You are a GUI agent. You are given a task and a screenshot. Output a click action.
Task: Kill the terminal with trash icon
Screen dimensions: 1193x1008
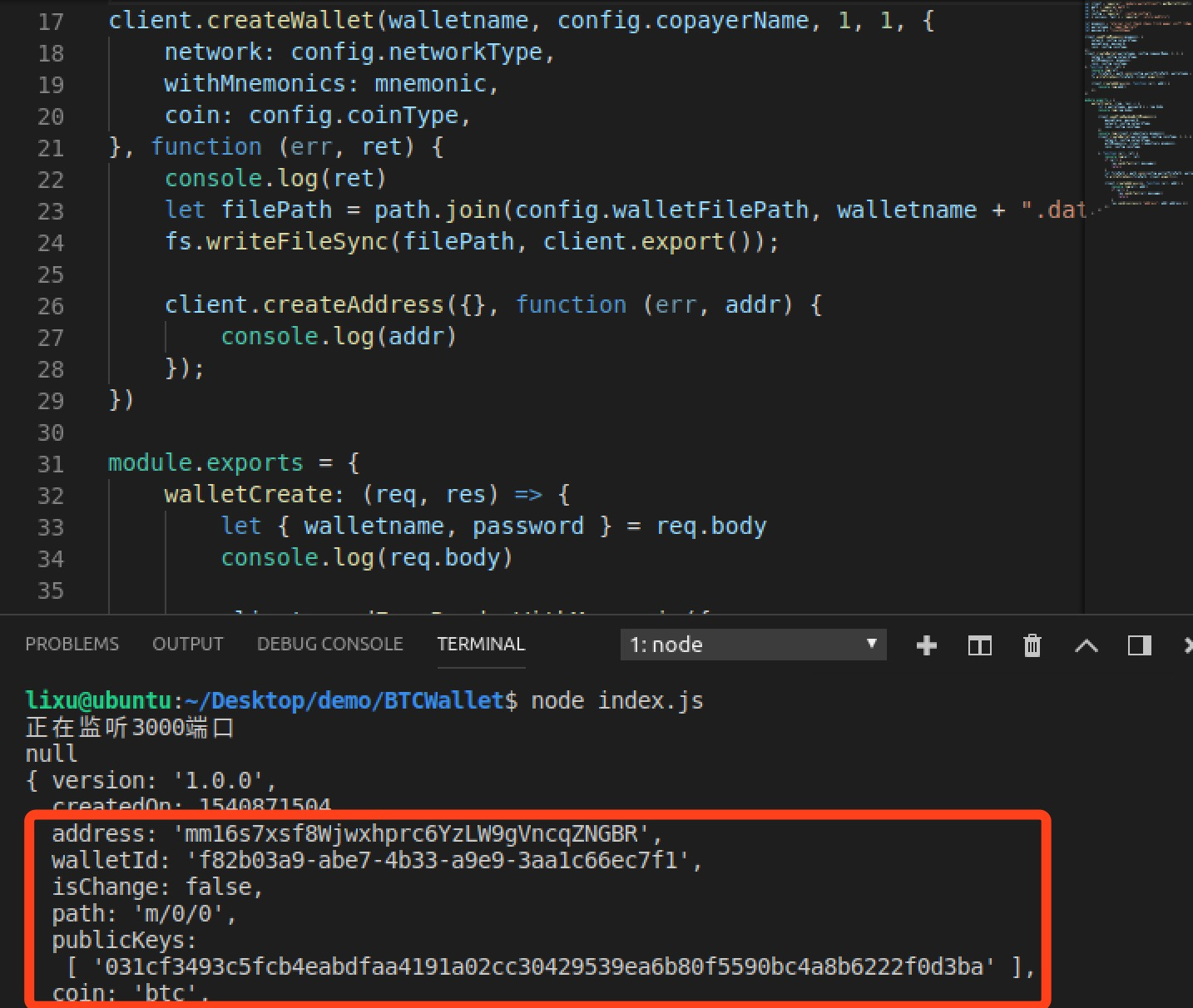pyautogui.click(x=1032, y=645)
